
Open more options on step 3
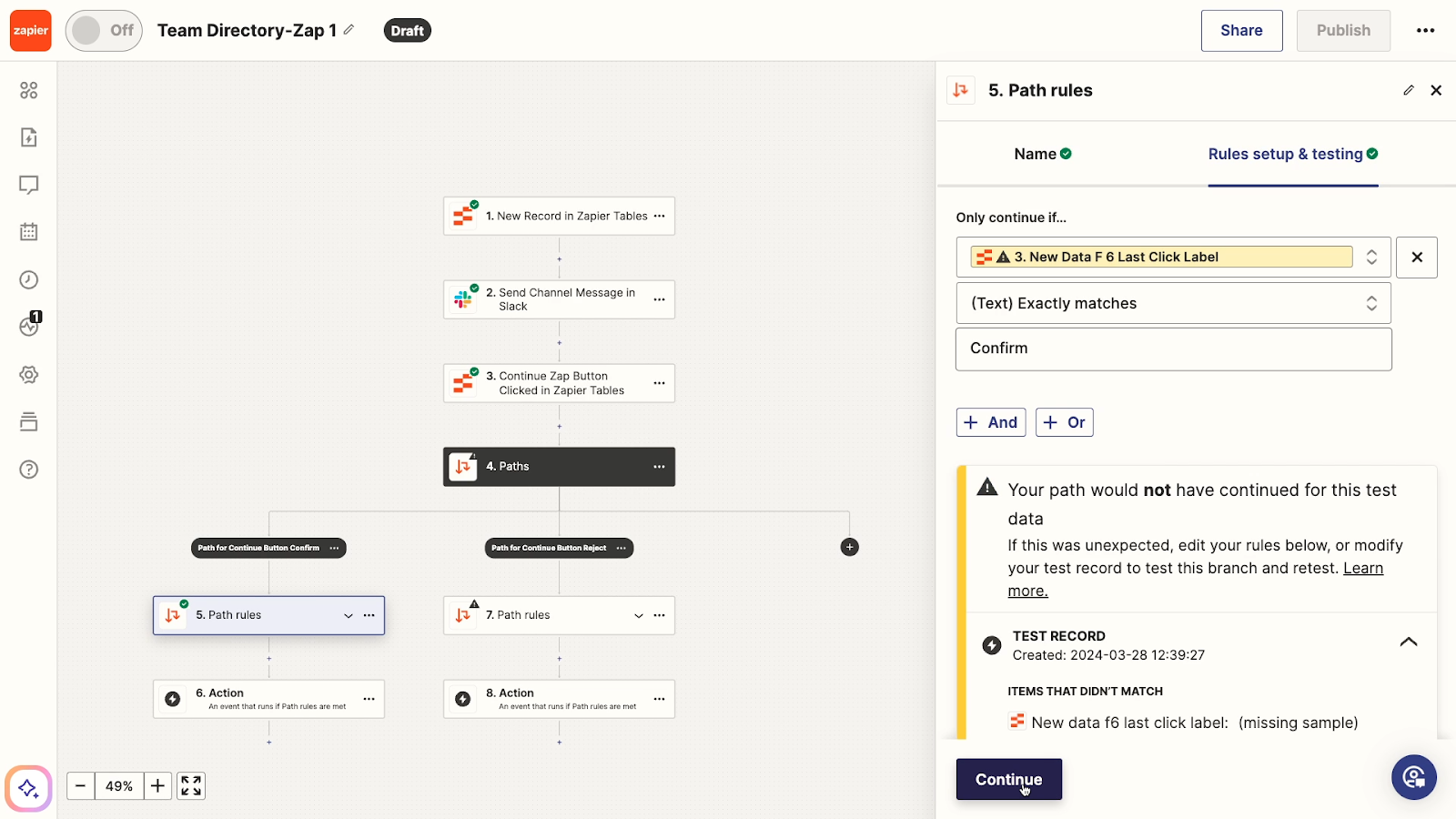tap(660, 383)
